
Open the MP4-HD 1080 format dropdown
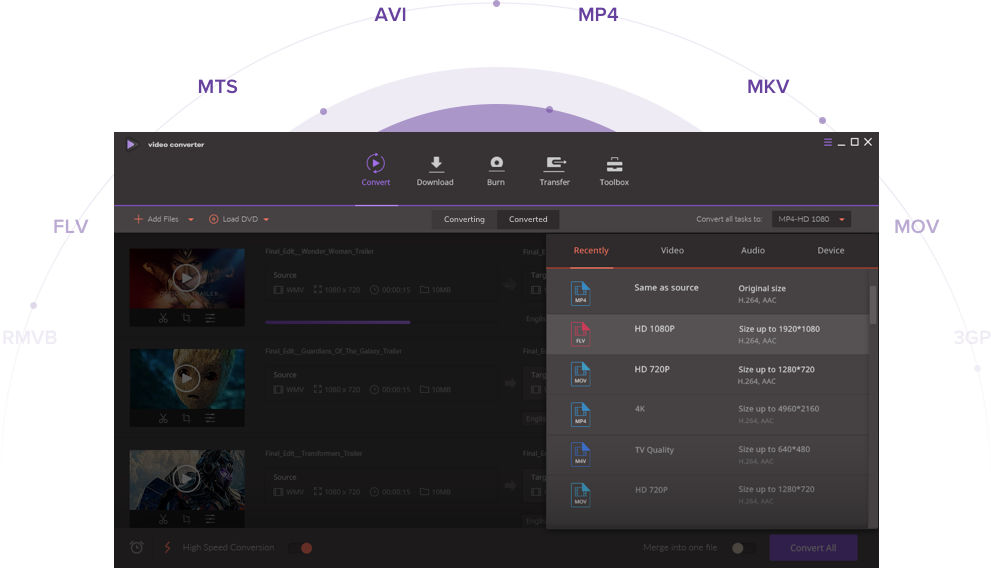click(x=811, y=219)
